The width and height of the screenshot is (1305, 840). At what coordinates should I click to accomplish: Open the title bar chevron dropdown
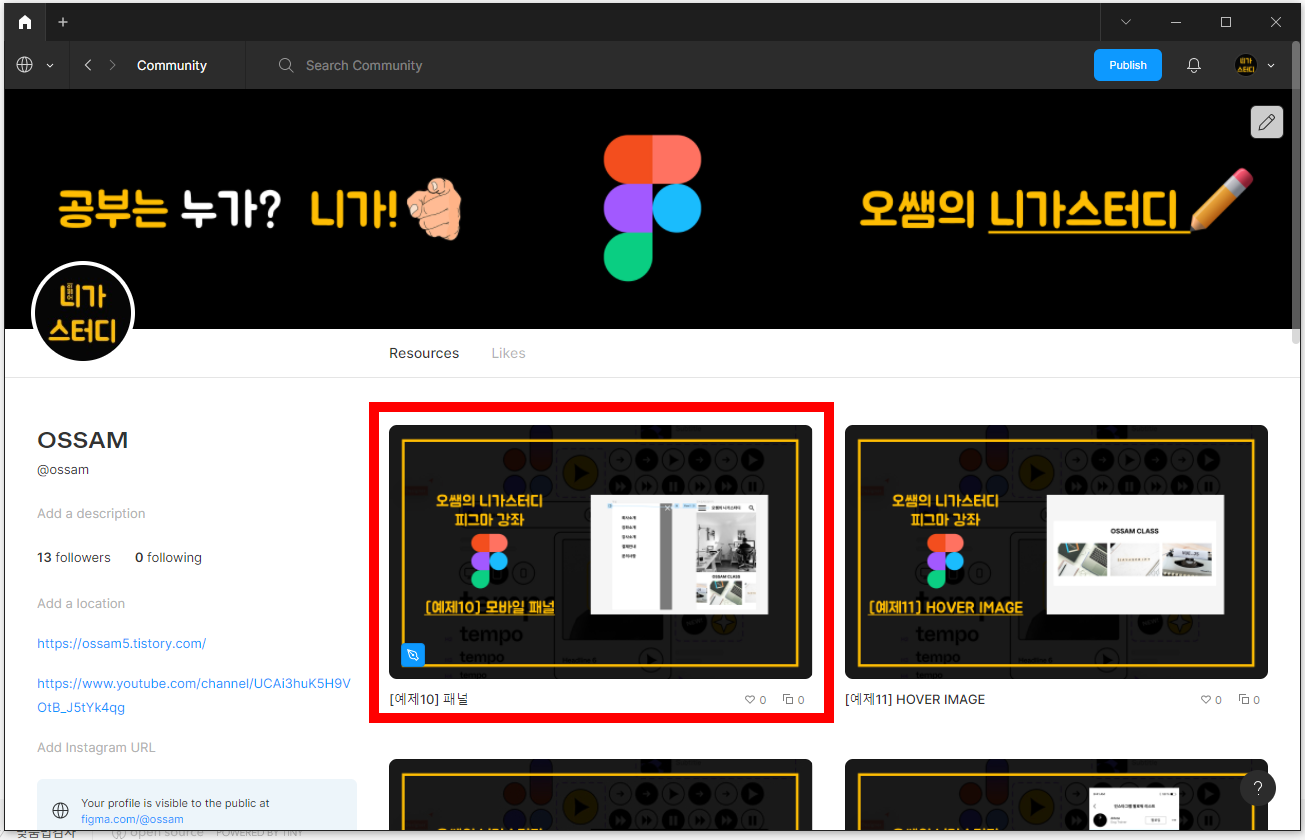point(1126,22)
